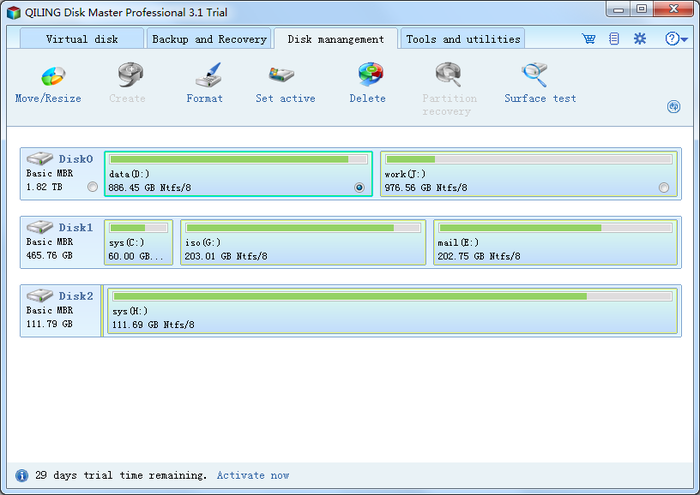Select the iso (G:) partition block

point(303,242)
